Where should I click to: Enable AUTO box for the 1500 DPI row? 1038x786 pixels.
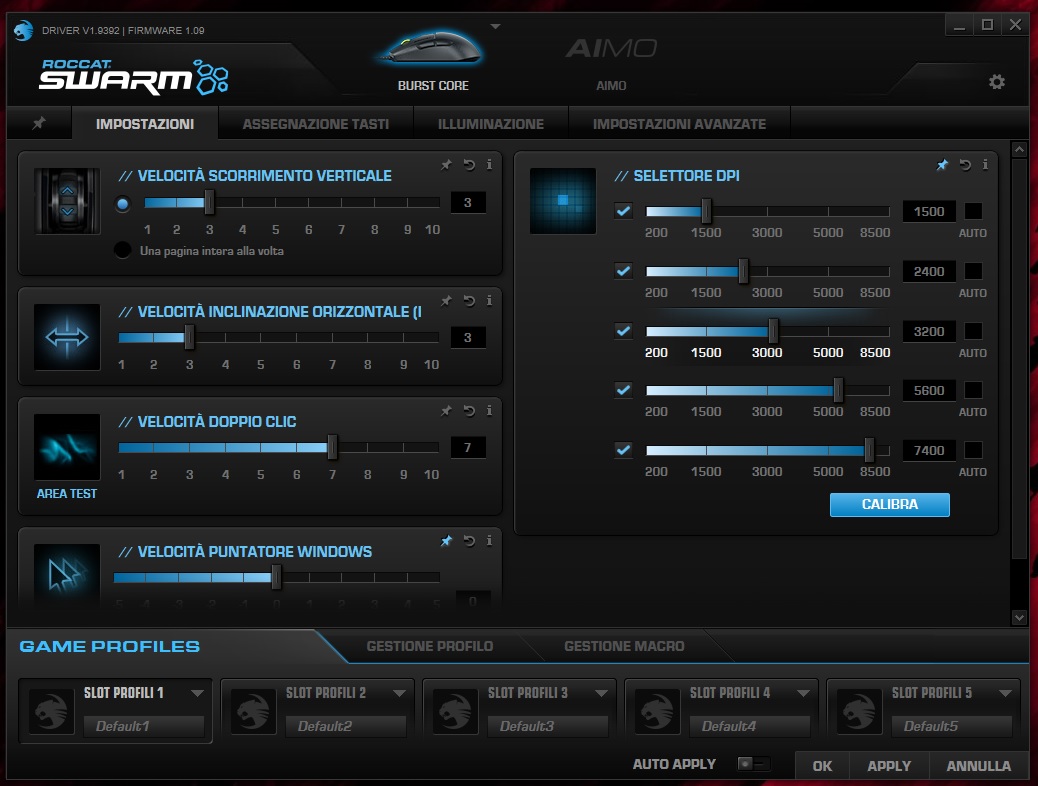pos(973,211)
